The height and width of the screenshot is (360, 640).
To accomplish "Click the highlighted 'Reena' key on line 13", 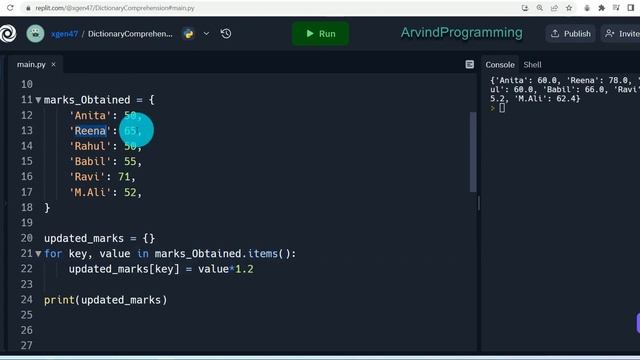I will [90, 131].
